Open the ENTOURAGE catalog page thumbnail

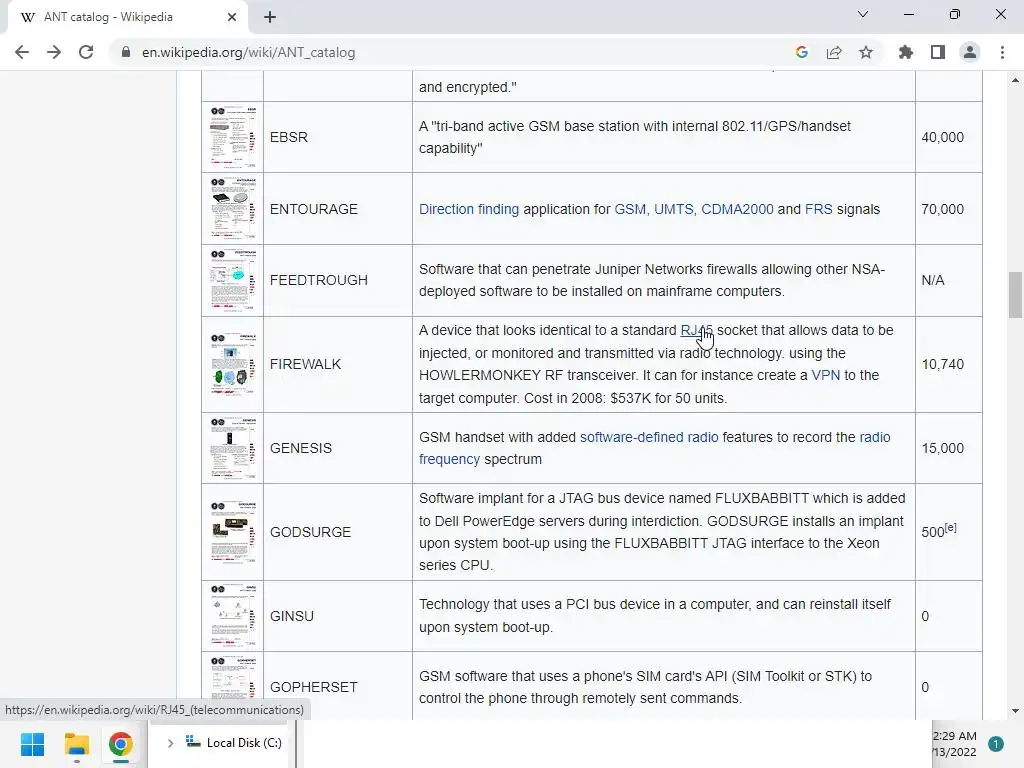[x=233, y=208]
